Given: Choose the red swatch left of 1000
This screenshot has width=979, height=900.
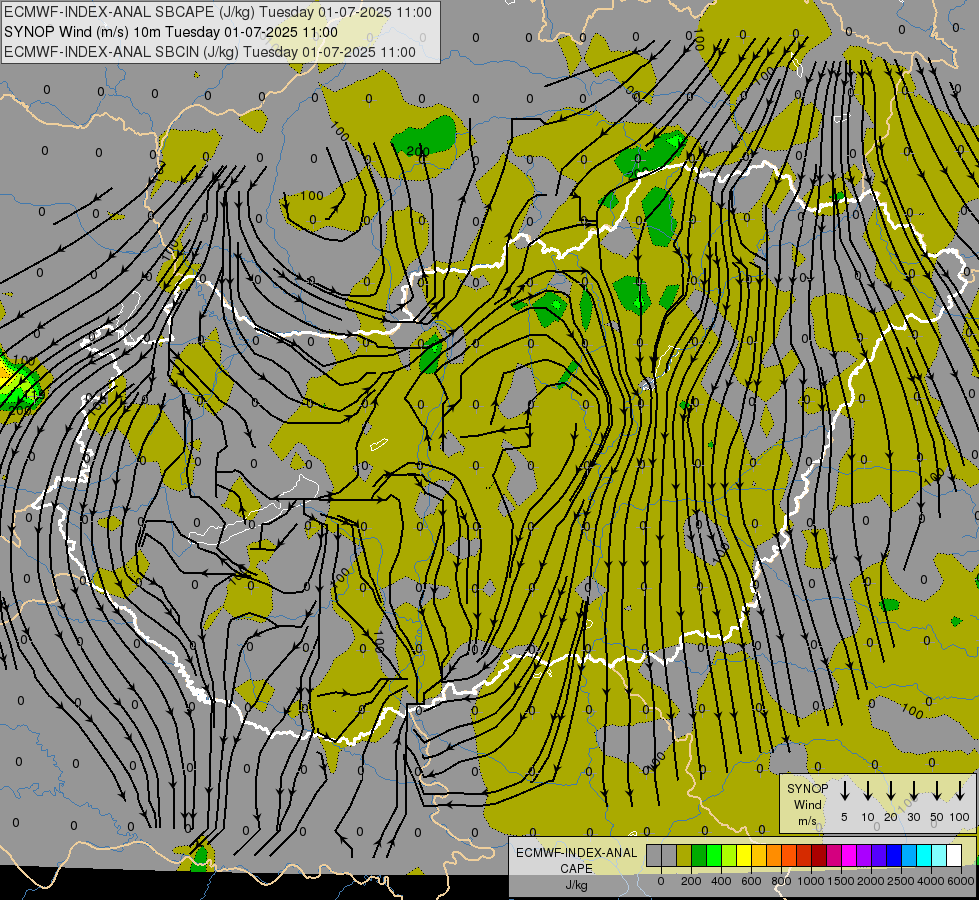Looking at the screenshot, I should 804,855.
